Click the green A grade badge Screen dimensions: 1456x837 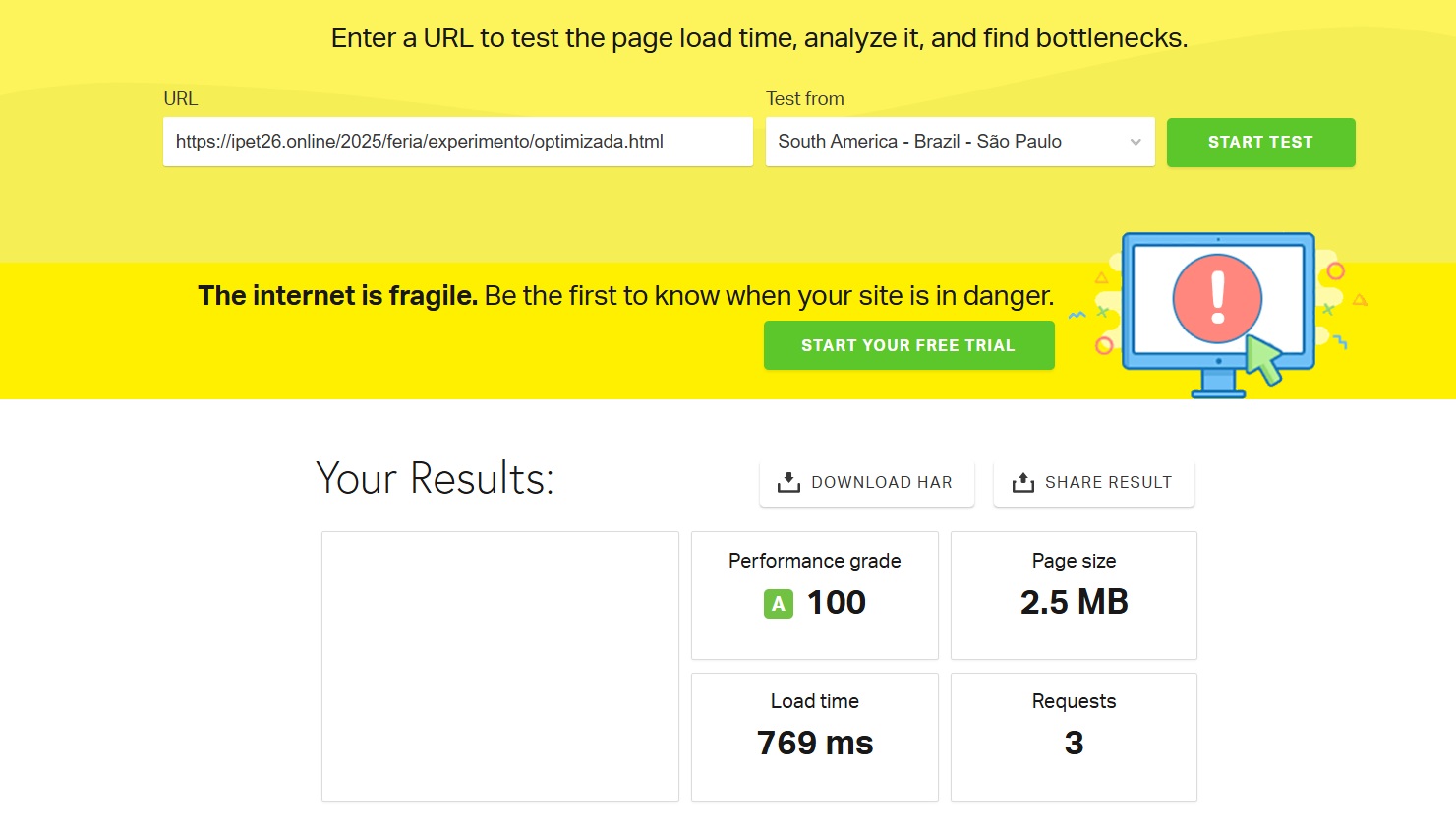point(778,604)
